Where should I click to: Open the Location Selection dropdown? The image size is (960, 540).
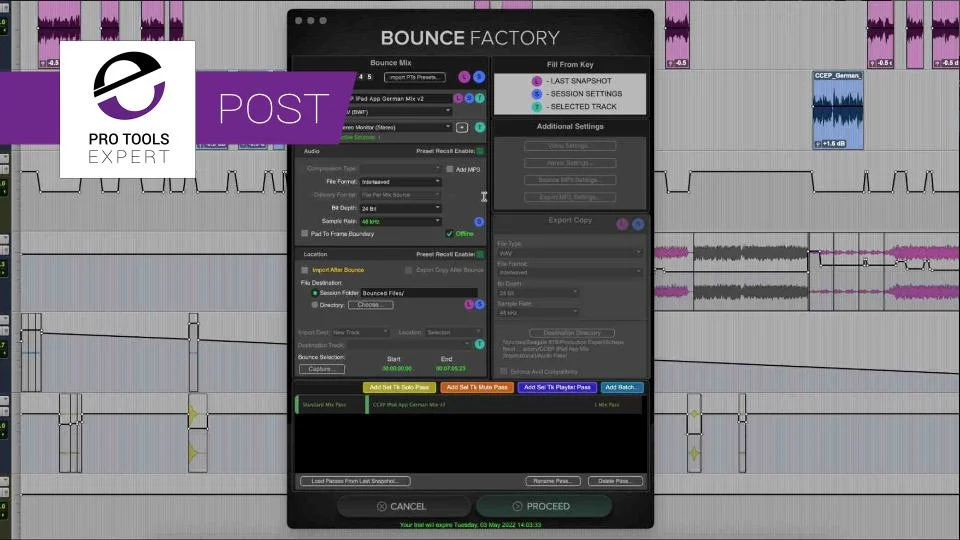[453, 332]
